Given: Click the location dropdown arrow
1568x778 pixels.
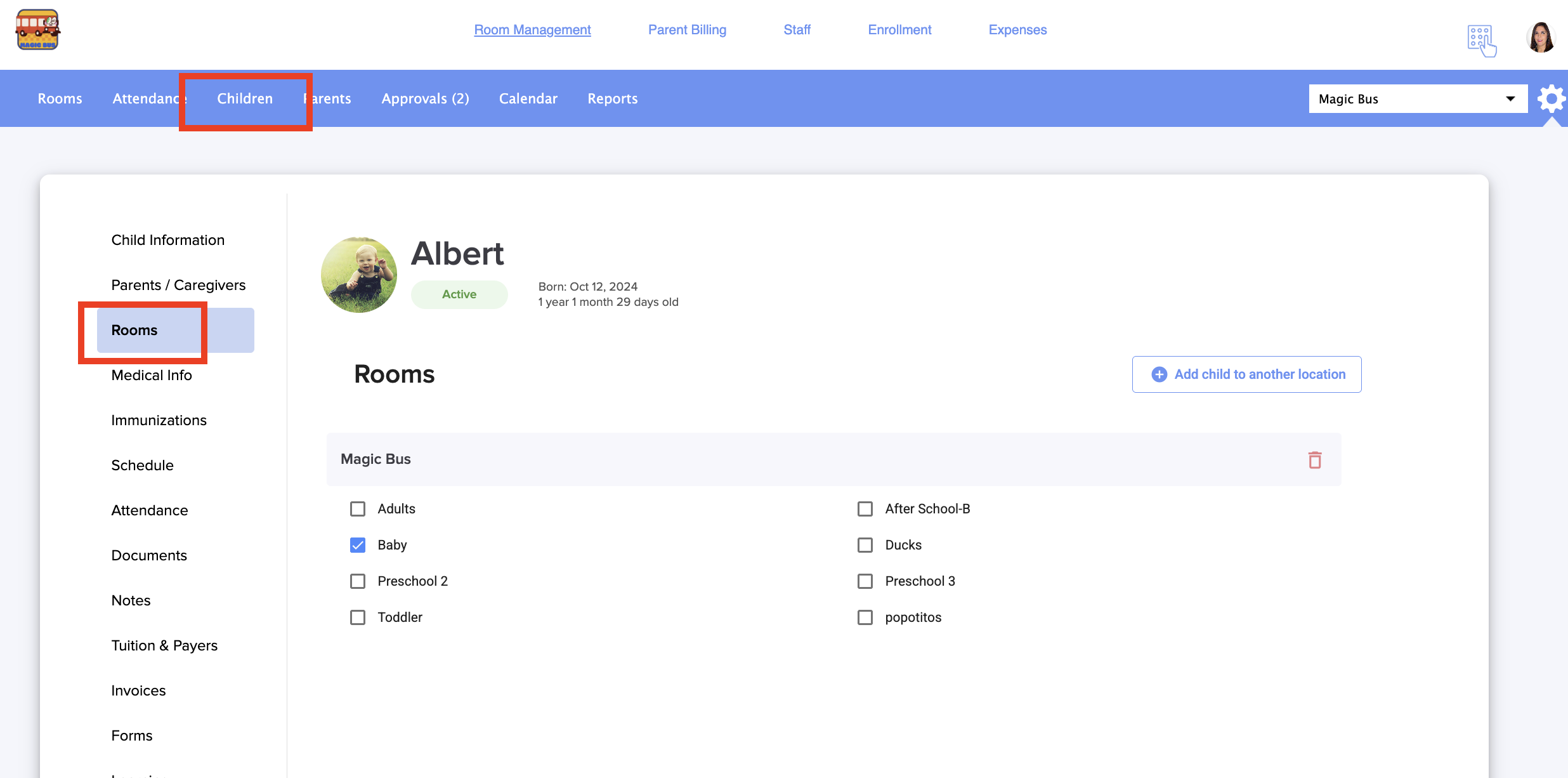Looking at the screenshot, I should [x=1510, y=99].
